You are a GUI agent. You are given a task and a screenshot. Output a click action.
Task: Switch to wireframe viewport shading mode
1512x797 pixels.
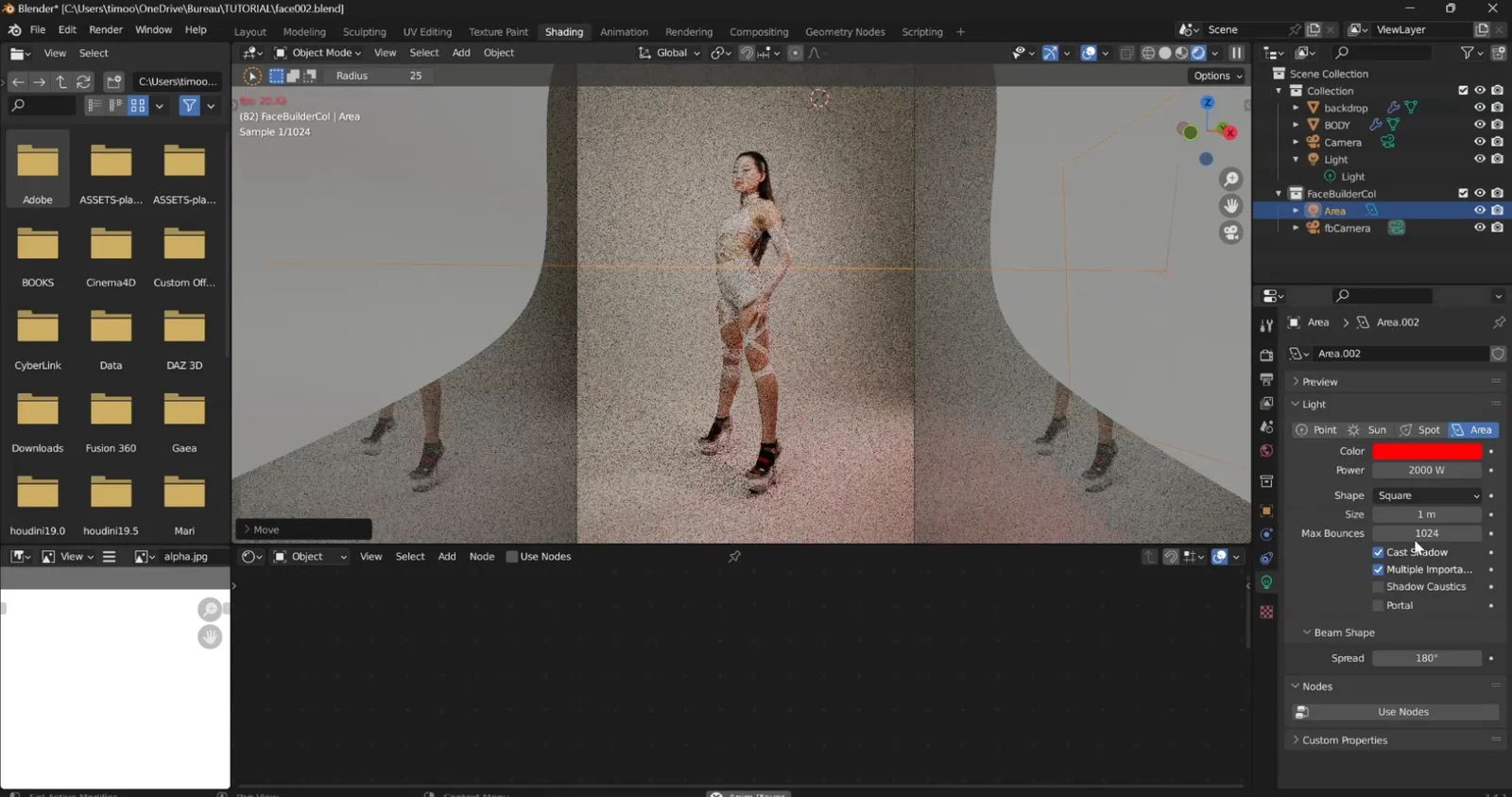1148,53
